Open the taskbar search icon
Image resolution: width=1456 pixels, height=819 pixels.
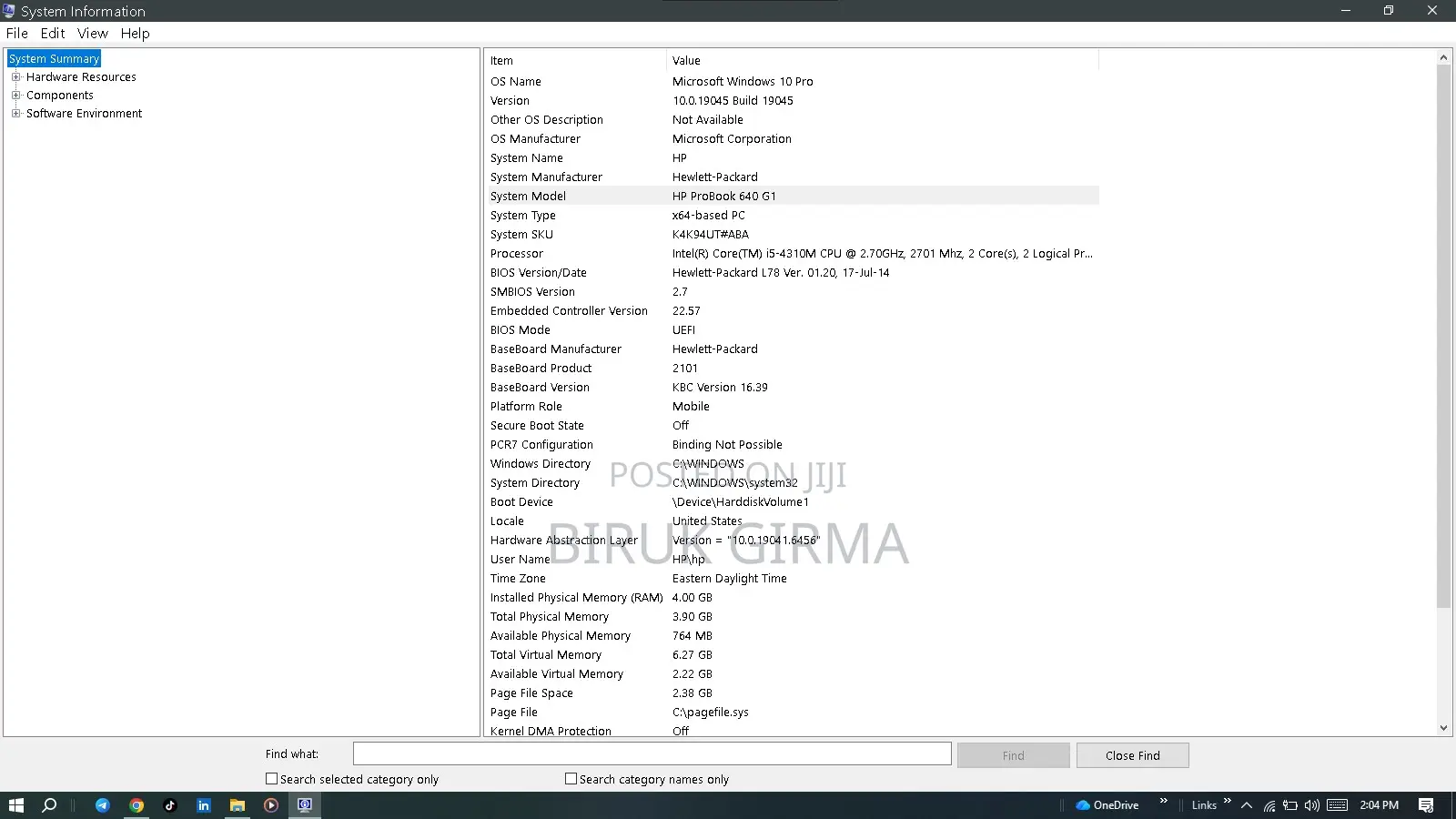click(x=49, y=805)
